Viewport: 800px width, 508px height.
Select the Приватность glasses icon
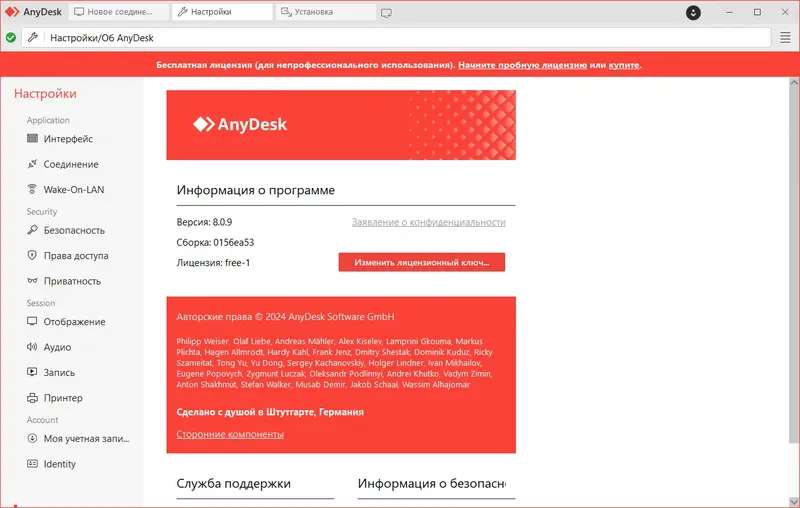(x=32, y=281)
